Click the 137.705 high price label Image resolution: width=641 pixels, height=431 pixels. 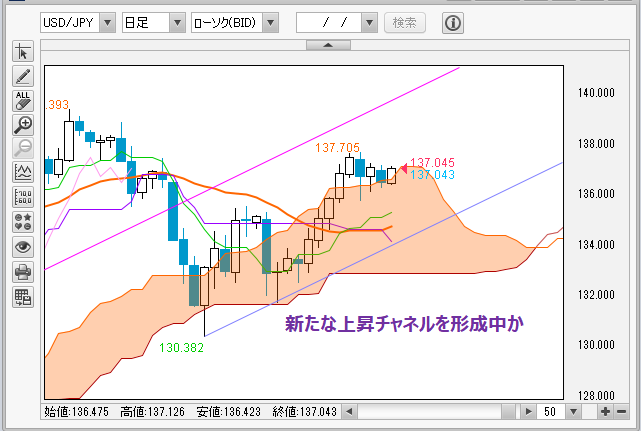[337, 148]
